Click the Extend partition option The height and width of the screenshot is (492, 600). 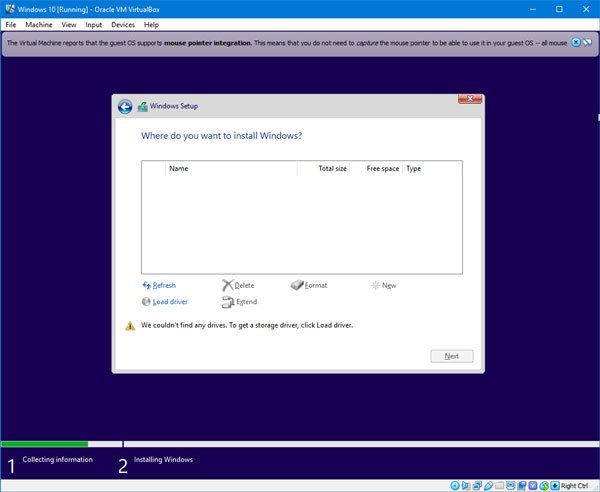[246, 302]
